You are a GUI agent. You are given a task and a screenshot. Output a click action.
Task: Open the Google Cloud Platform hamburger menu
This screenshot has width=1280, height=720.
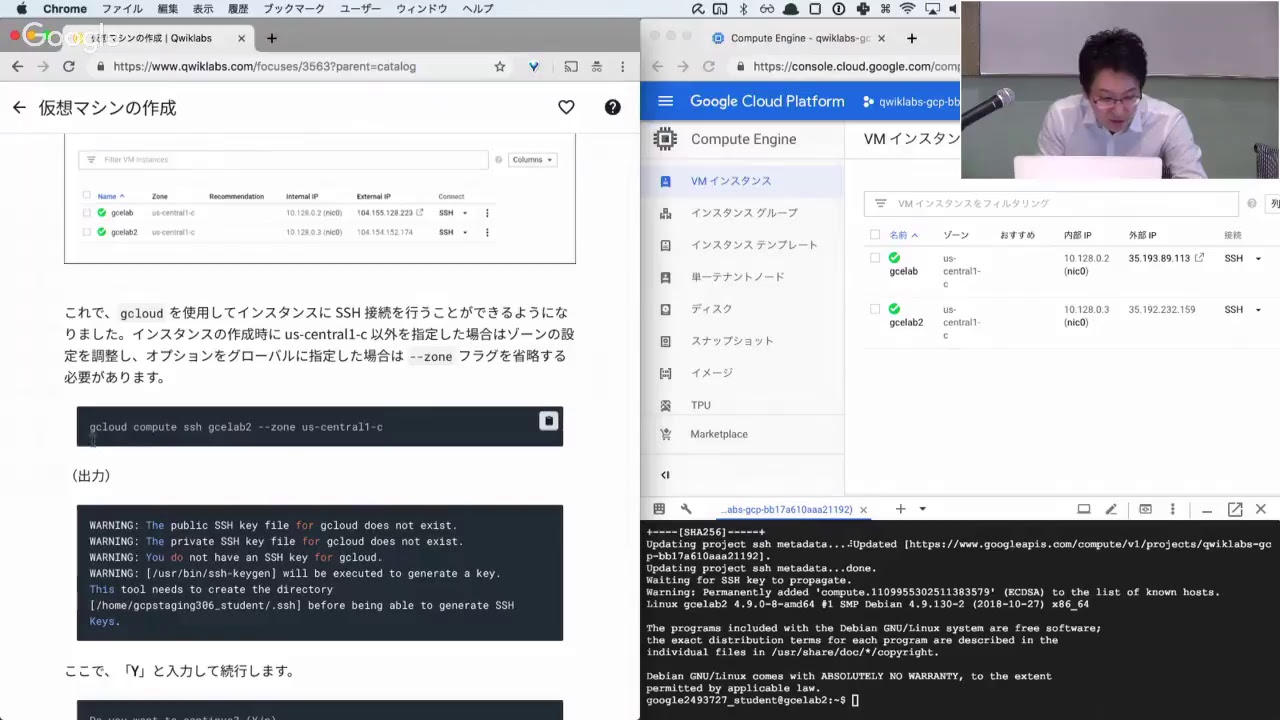coord(666,101)
